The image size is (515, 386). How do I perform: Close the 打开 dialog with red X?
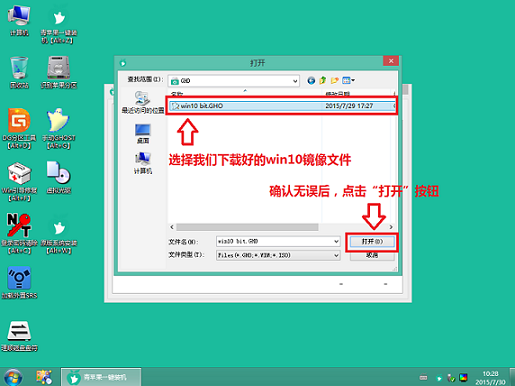pos(391,61)
